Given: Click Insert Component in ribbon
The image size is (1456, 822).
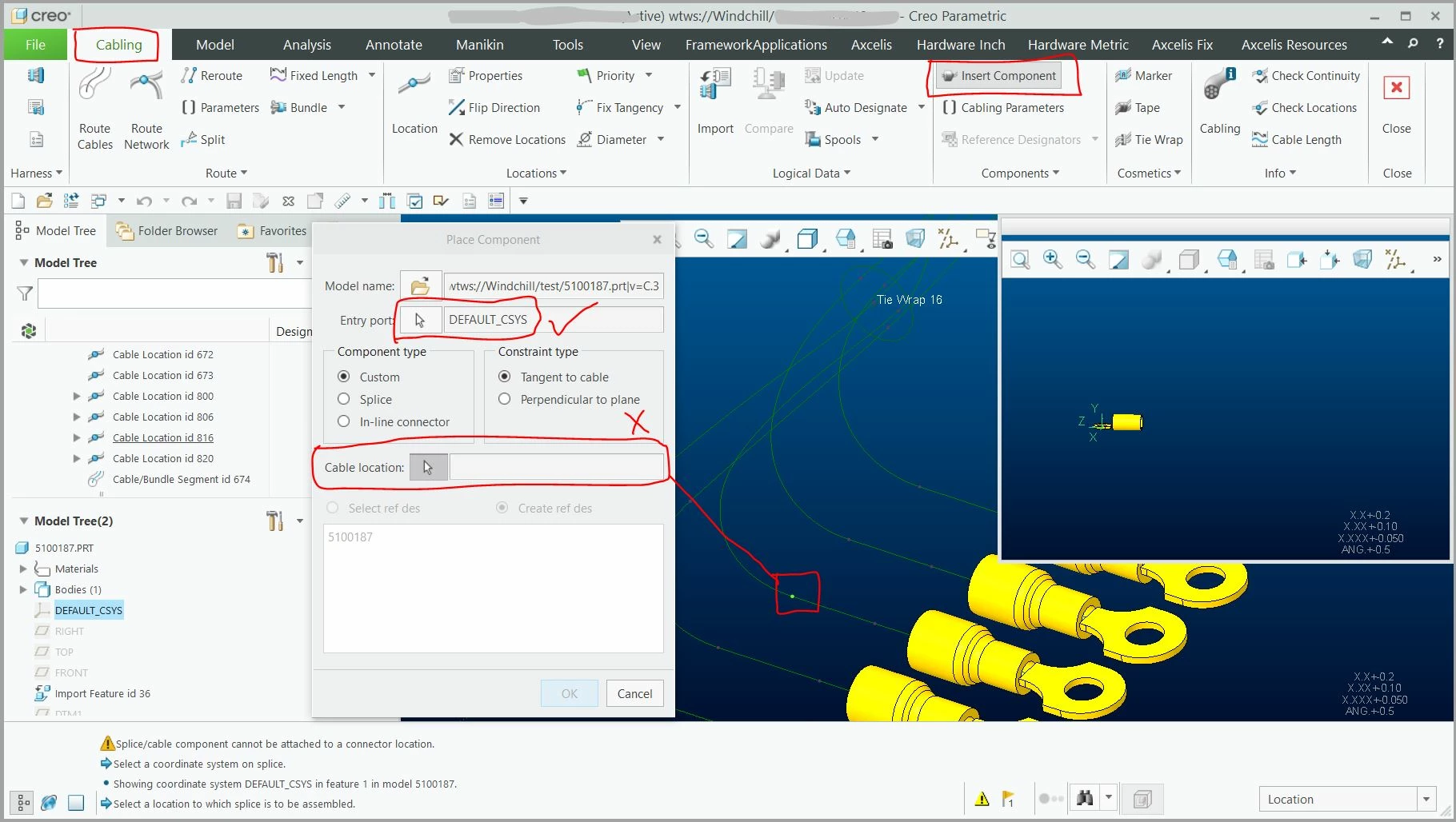Looking at the screenshot, I should [999, 75].
